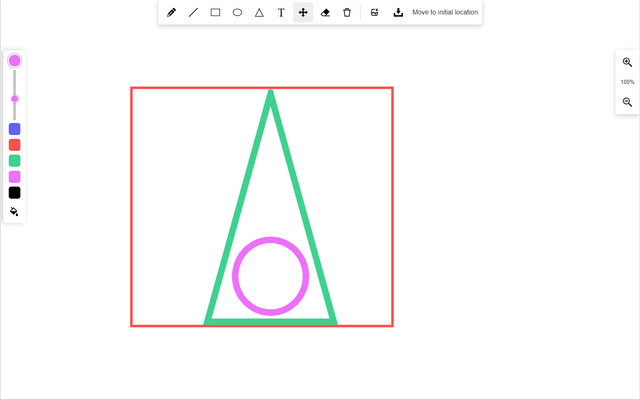Click the 100% zoom level label
640x399 pixels.
pos(627,82)
